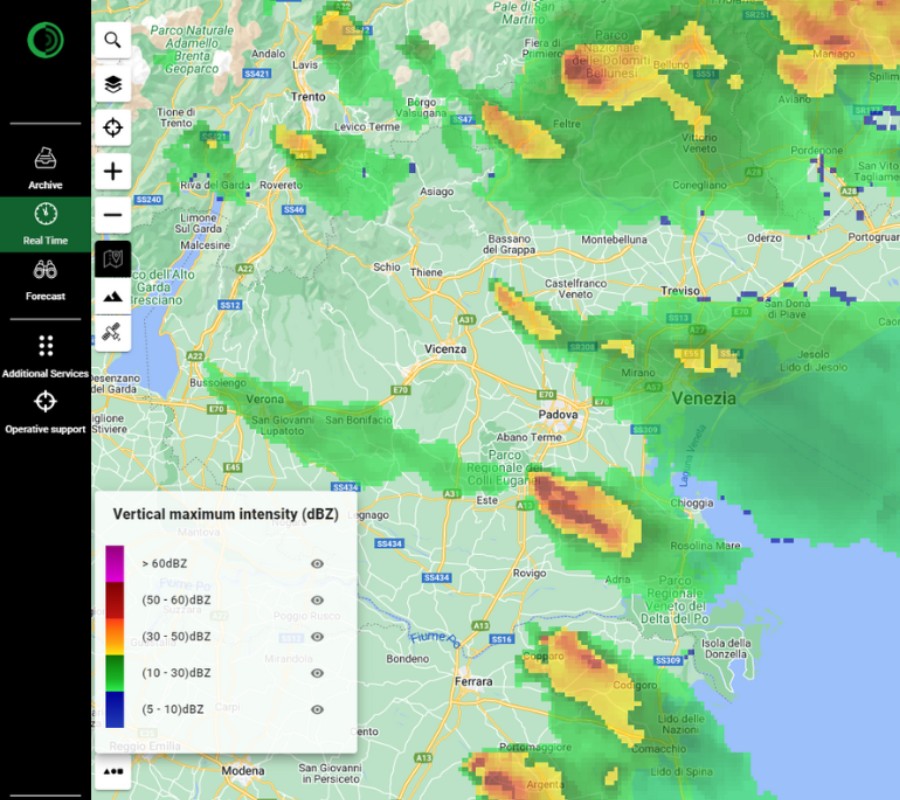
Task: Click the Verona city label on map
Action: 265,399
